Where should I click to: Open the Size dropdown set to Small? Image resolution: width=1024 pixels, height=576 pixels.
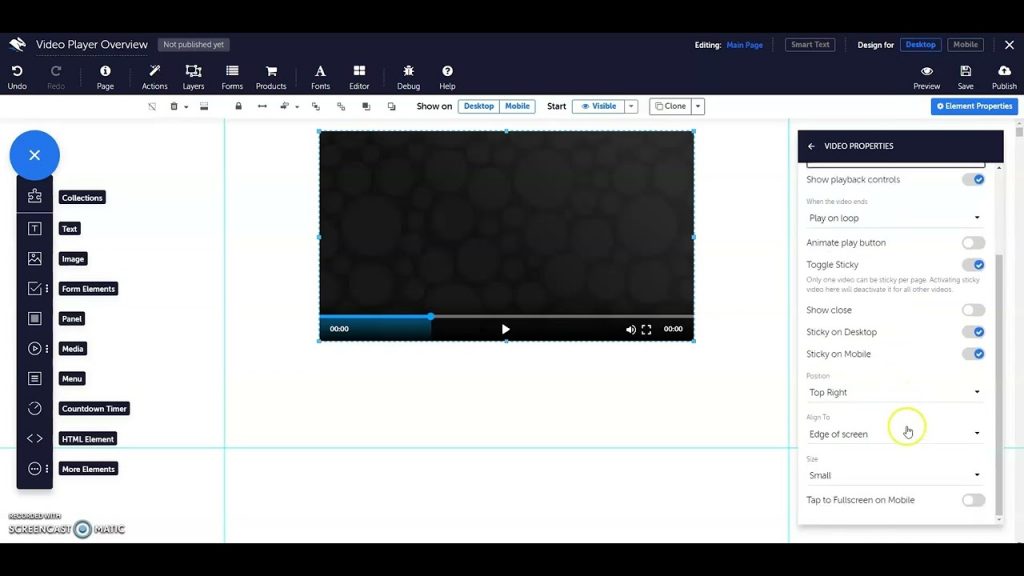[894, 476]
